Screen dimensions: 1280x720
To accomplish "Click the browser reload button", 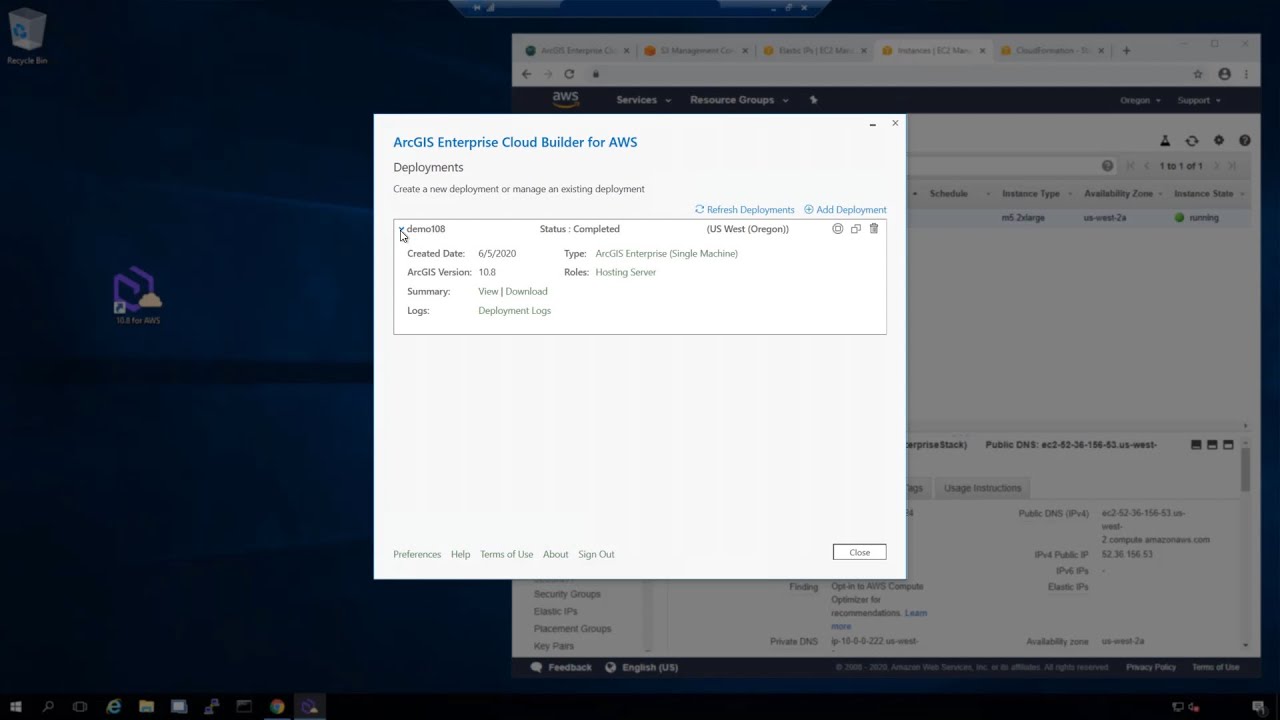I will click(569, 74).
